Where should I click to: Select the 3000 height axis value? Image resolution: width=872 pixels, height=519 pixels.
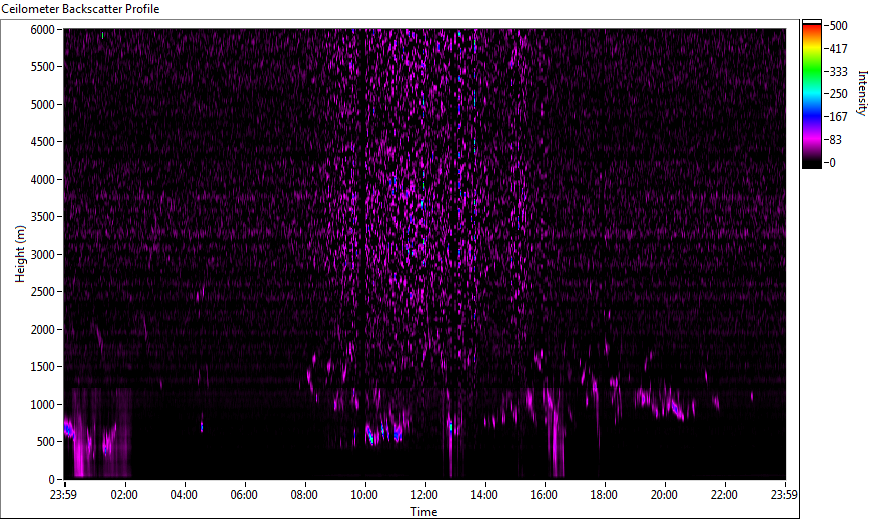point(43,255)
